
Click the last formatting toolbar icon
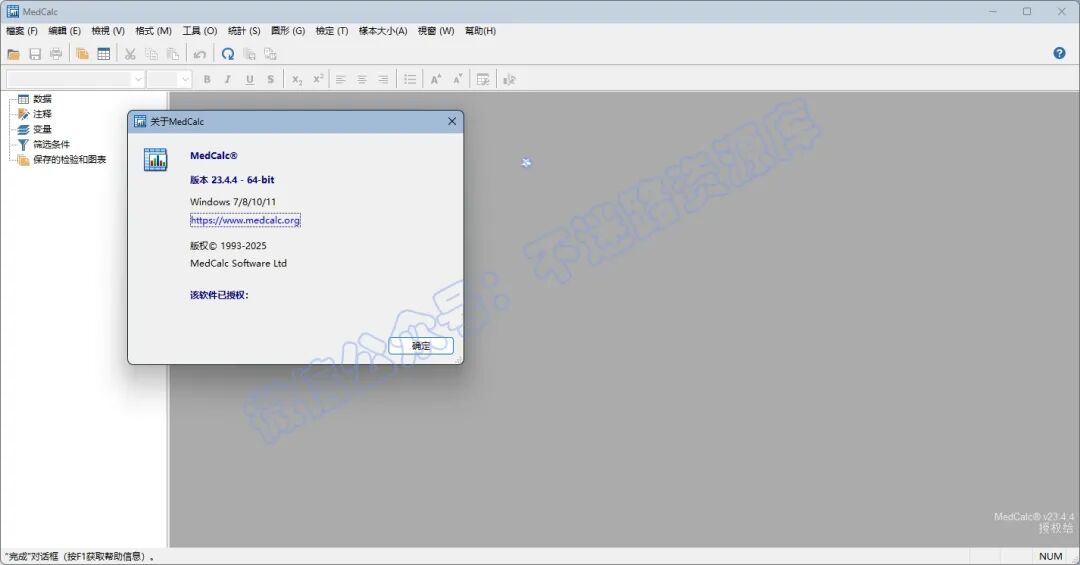(x=509, y=79)
